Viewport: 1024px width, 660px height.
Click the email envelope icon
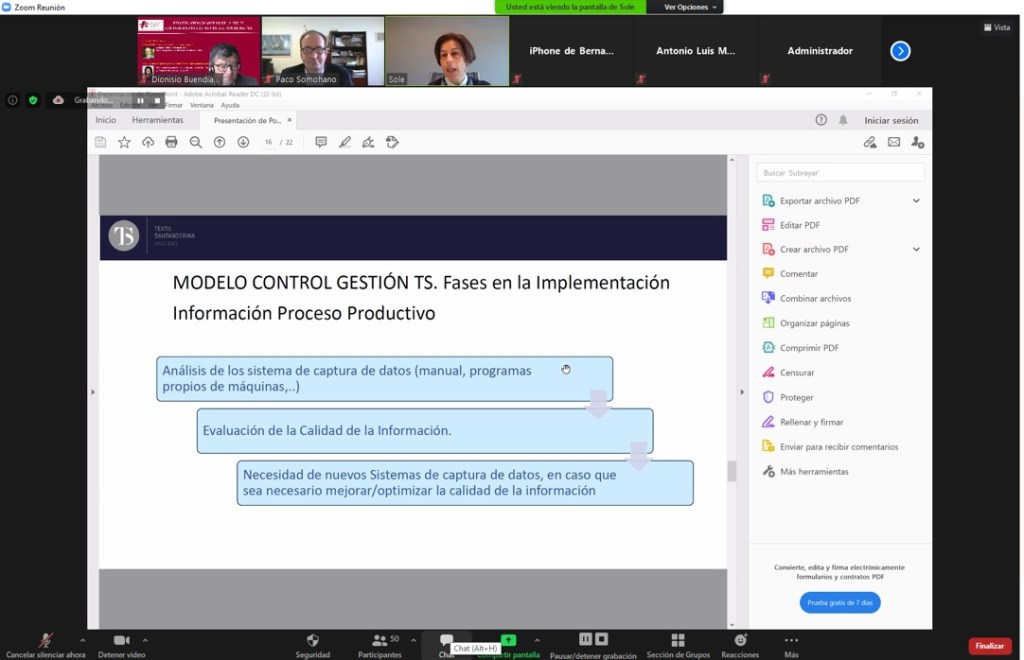pyautogui.click(x=894, y=142)
